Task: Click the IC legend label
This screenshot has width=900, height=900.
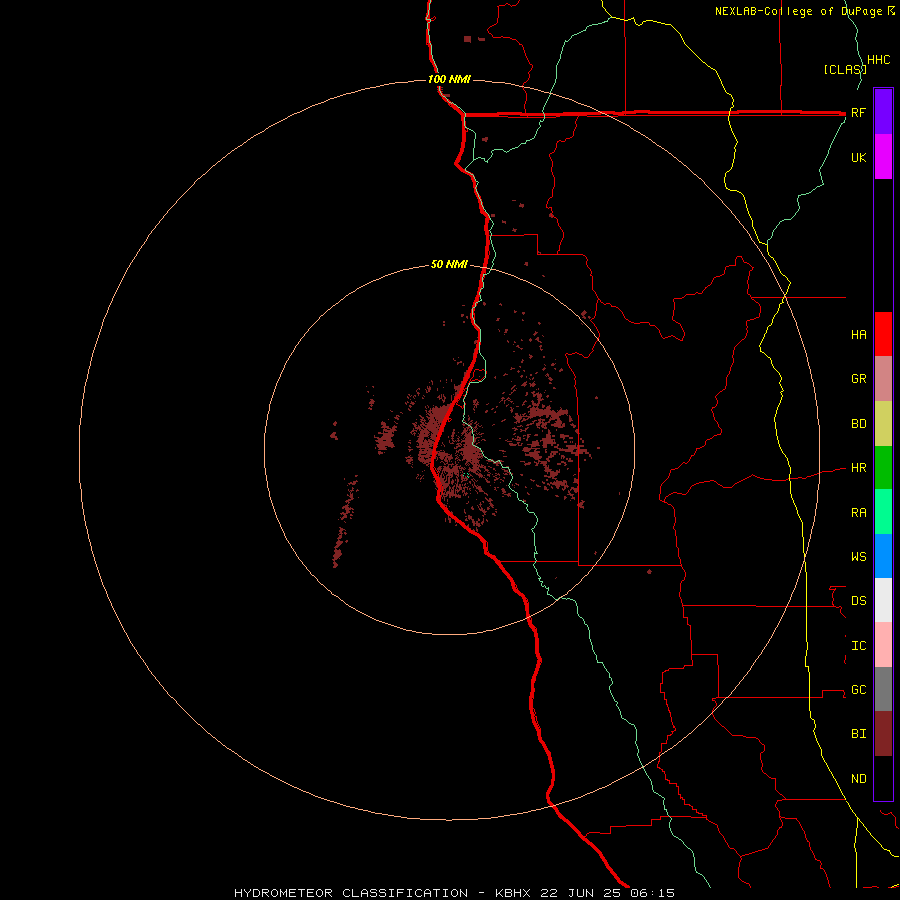Action: [x=858, y=646]
